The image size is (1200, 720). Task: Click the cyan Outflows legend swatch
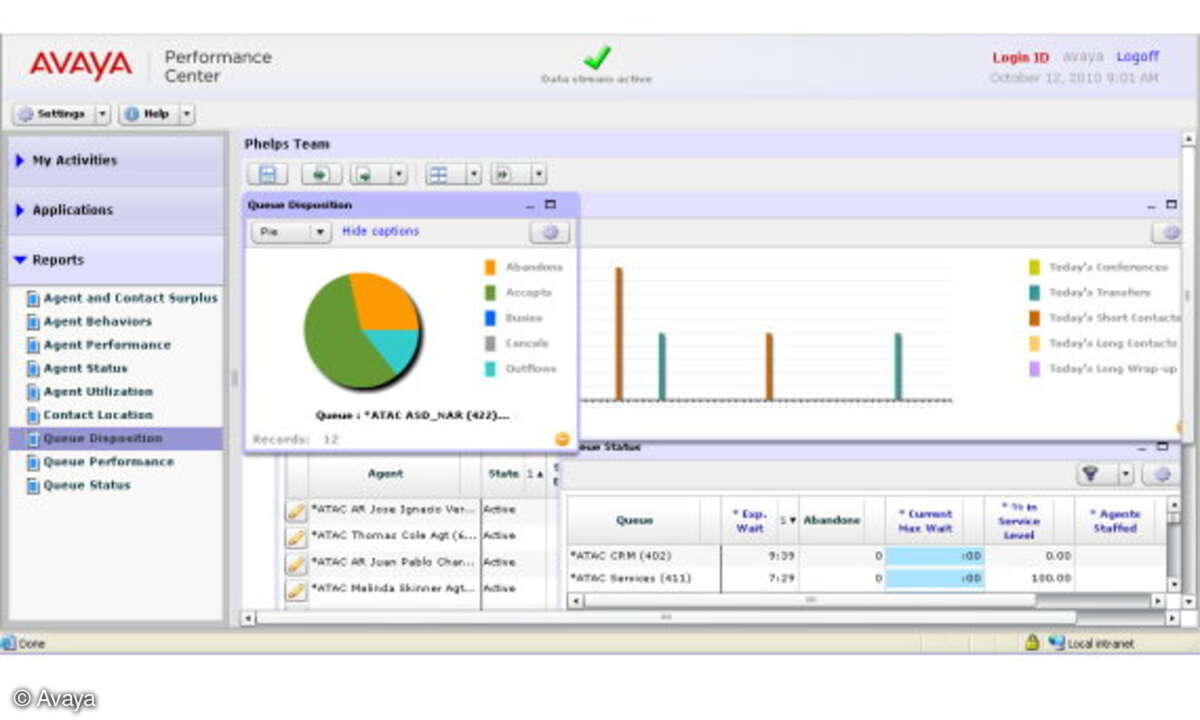(x=490, y=369)
